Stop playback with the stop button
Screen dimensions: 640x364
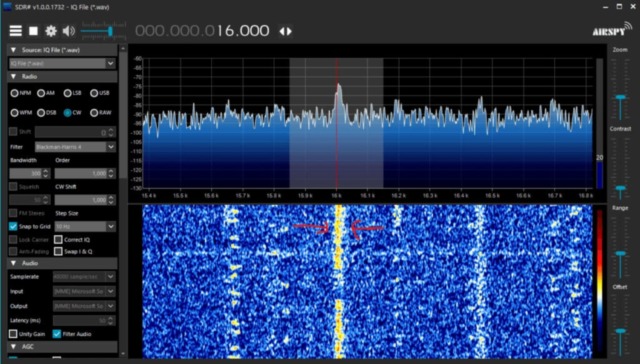[x=33, y=31]
